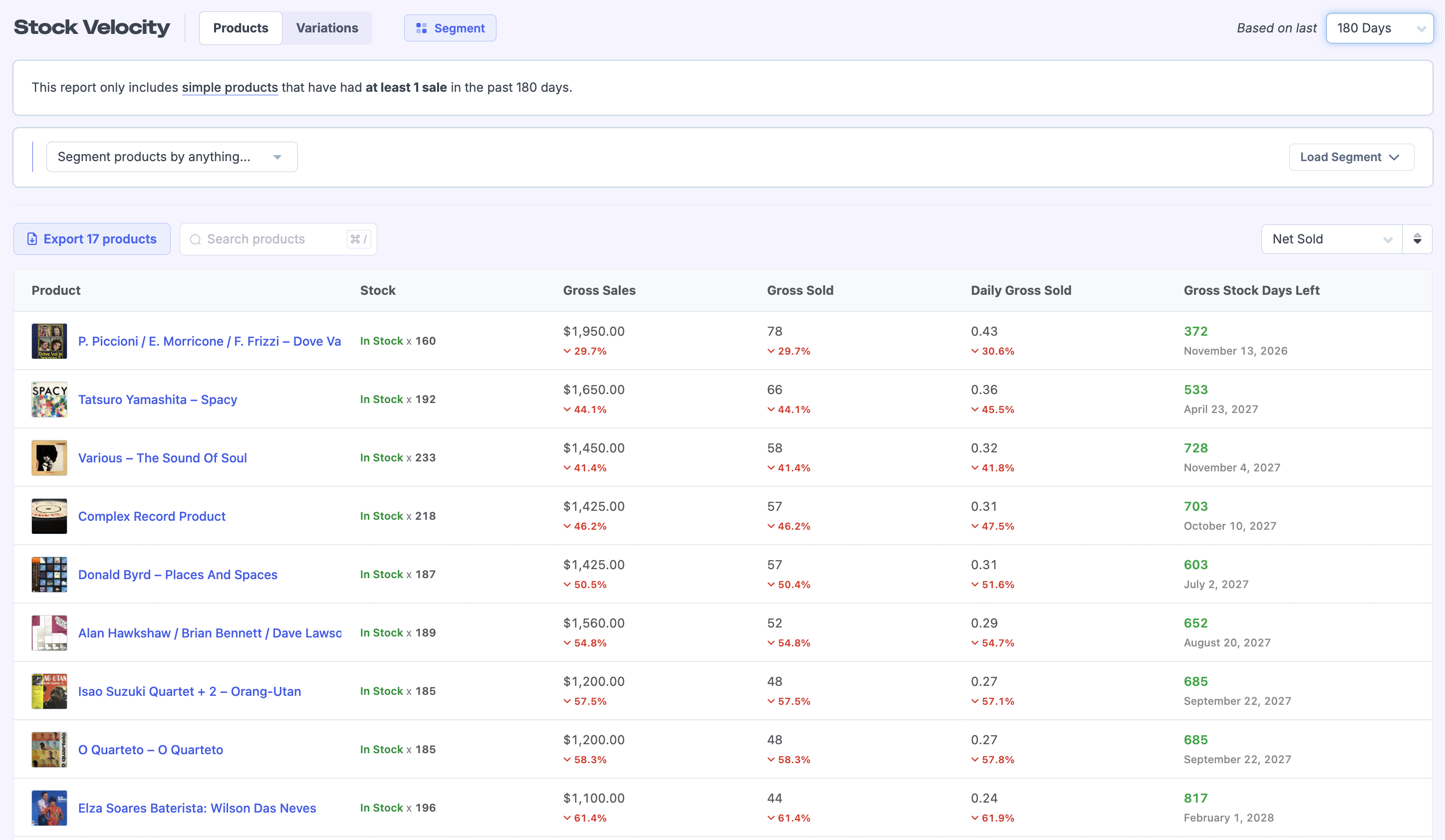The height and width of the screenshot is (840, 1445).
Task: Click Export 17 products button
Action: click(x=92, y=239)
